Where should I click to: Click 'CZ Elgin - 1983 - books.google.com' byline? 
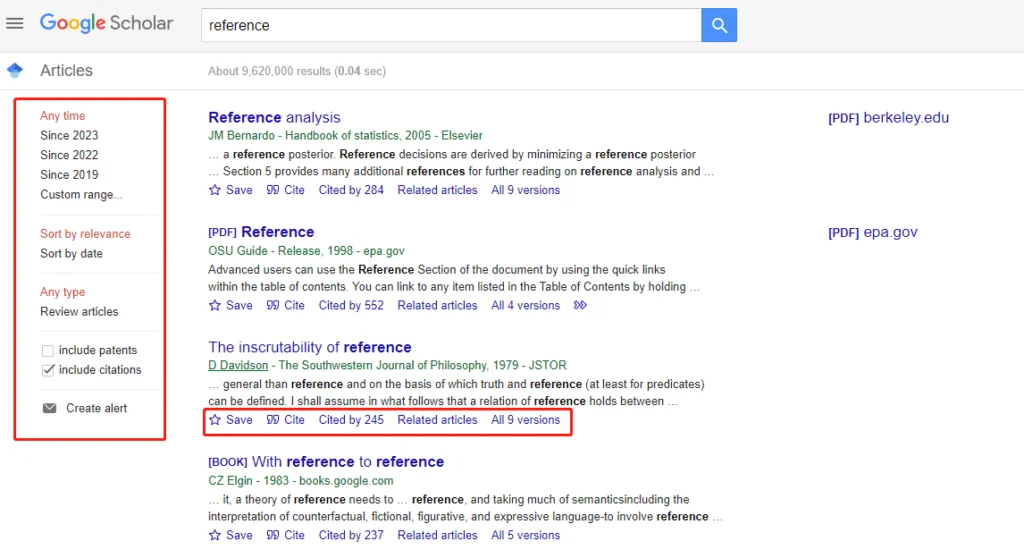pyautogui.click(x=301, y=481)
